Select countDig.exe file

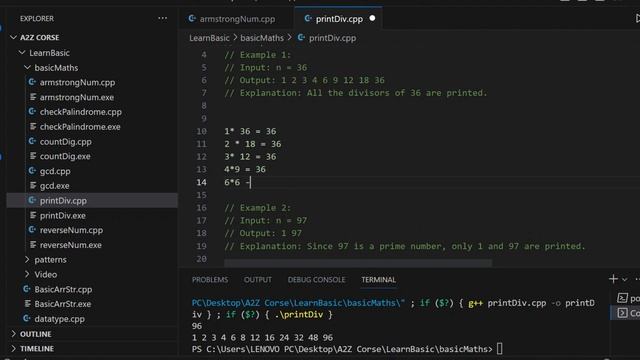point(65,156)
